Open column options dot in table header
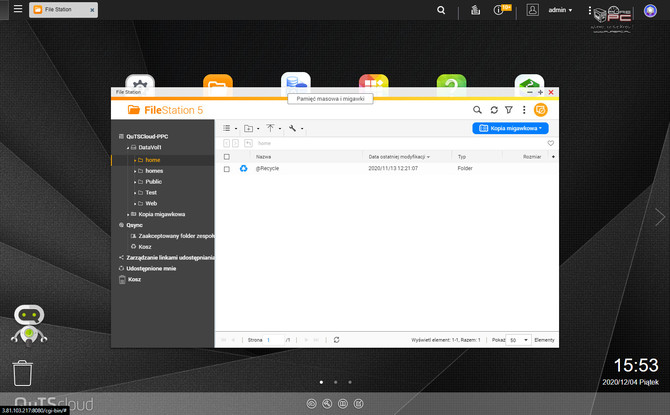This screenshot has width=670, height=415. [553, 157]
